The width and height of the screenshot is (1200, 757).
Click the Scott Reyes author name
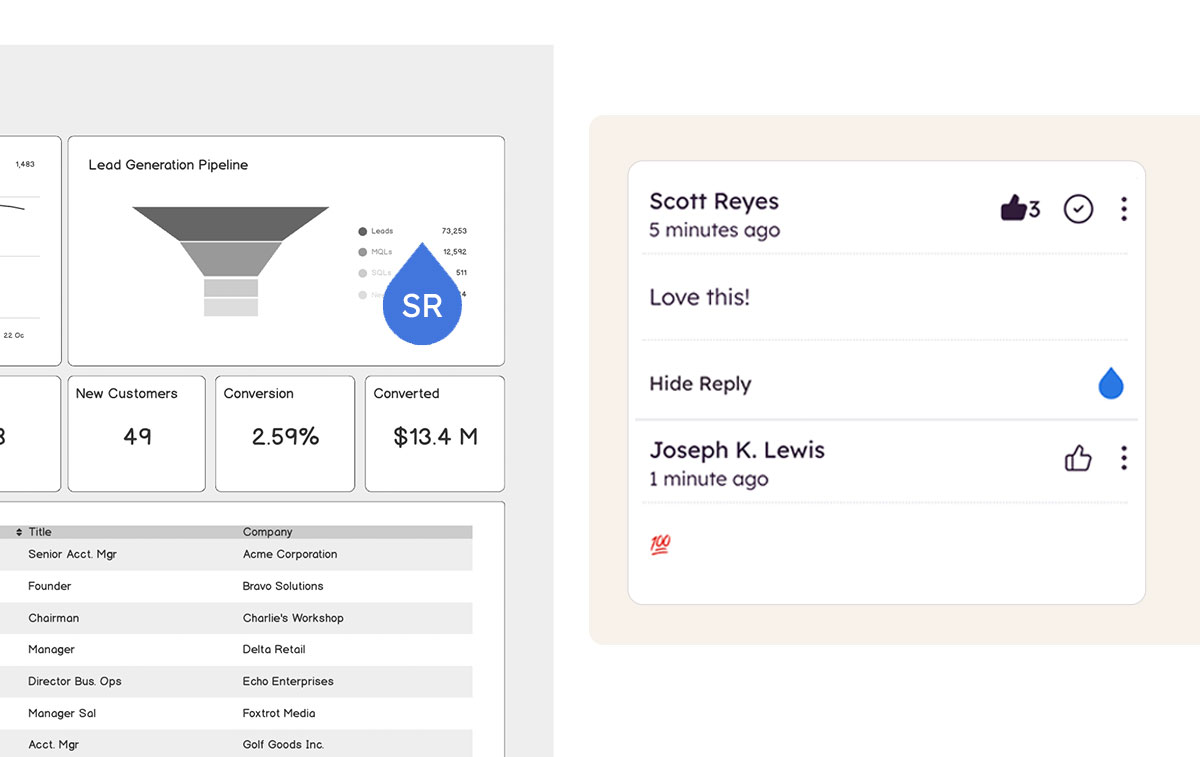[x=714, y=201]
